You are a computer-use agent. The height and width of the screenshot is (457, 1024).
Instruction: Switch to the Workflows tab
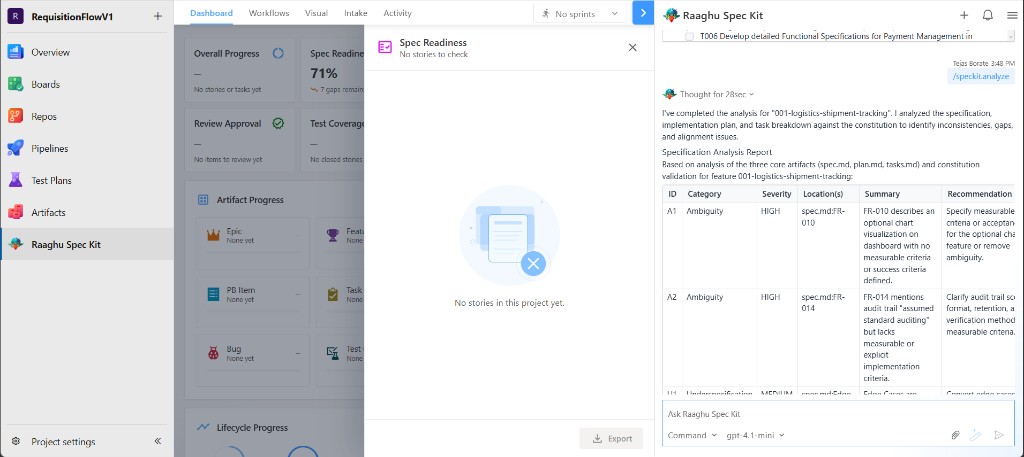(269, 13)
